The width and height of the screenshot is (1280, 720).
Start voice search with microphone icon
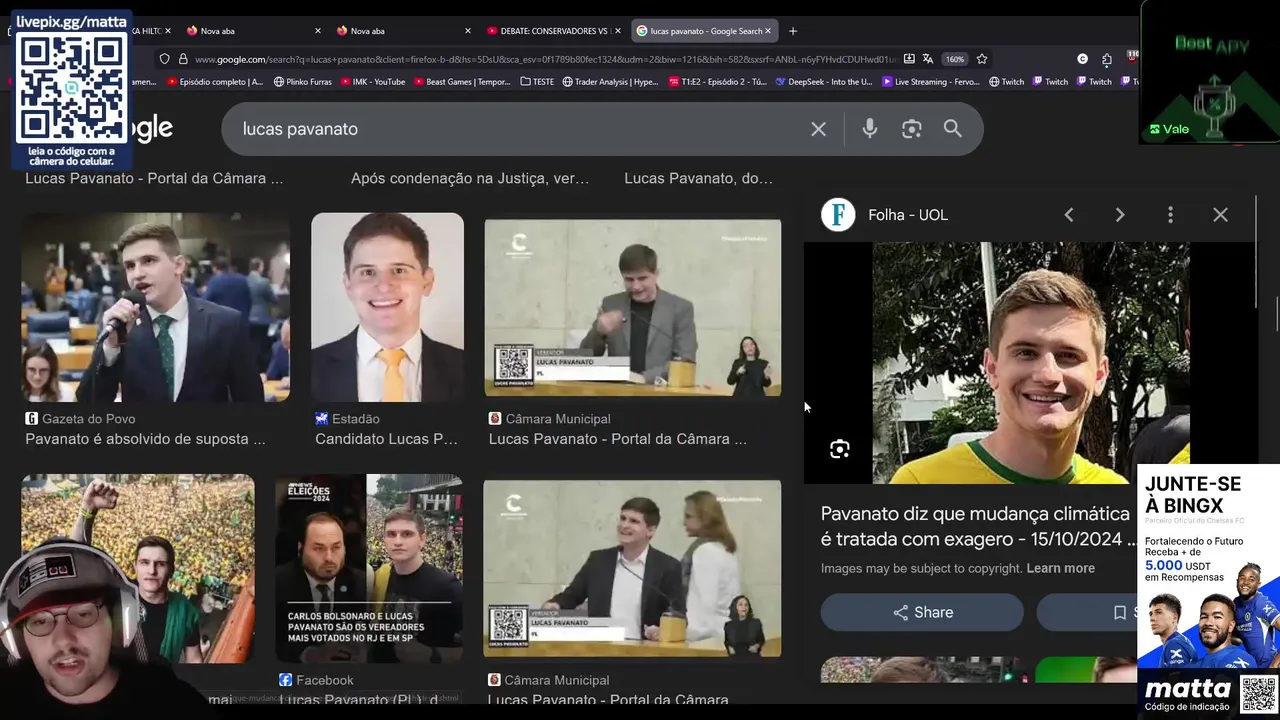point(869,129)
